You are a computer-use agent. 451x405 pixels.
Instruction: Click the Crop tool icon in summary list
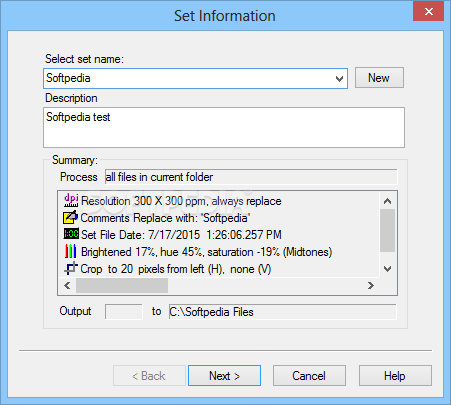[71, 268]
